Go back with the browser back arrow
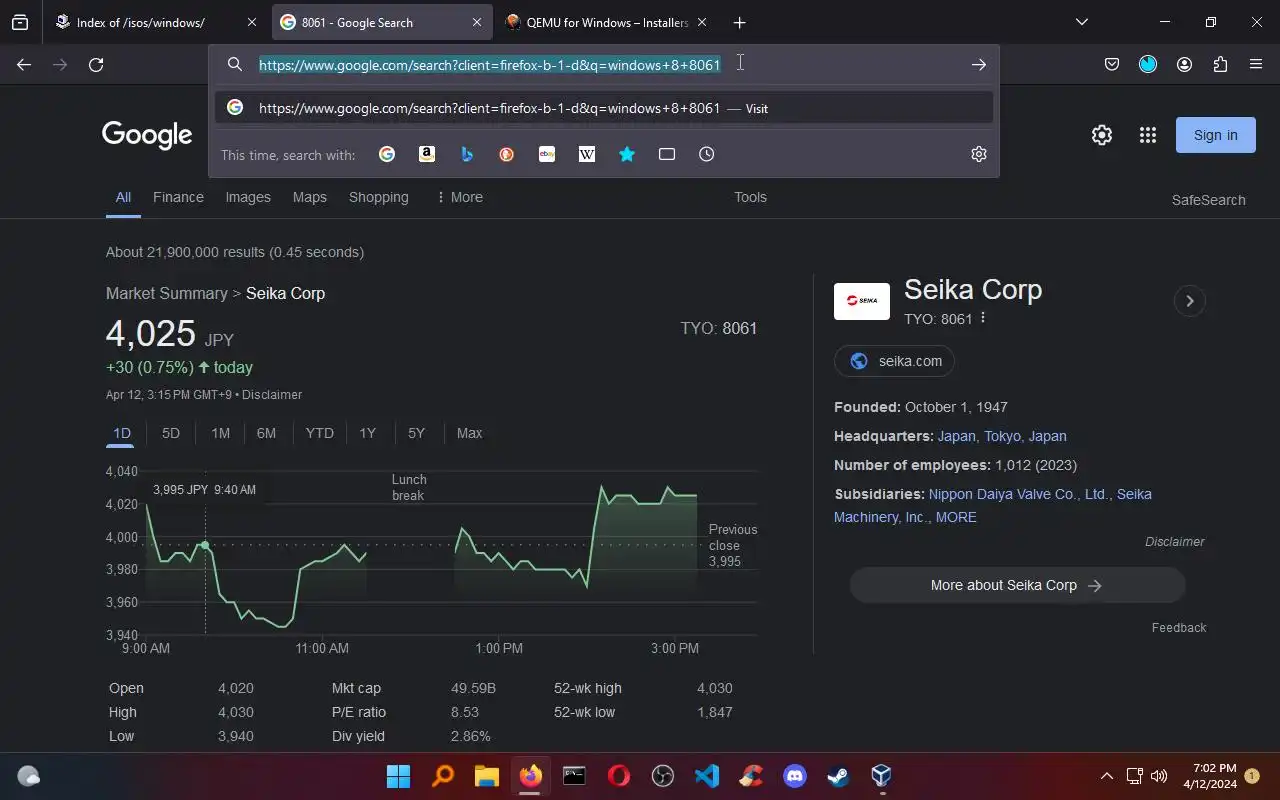The image size is (1280, 800). click(24, 64)
